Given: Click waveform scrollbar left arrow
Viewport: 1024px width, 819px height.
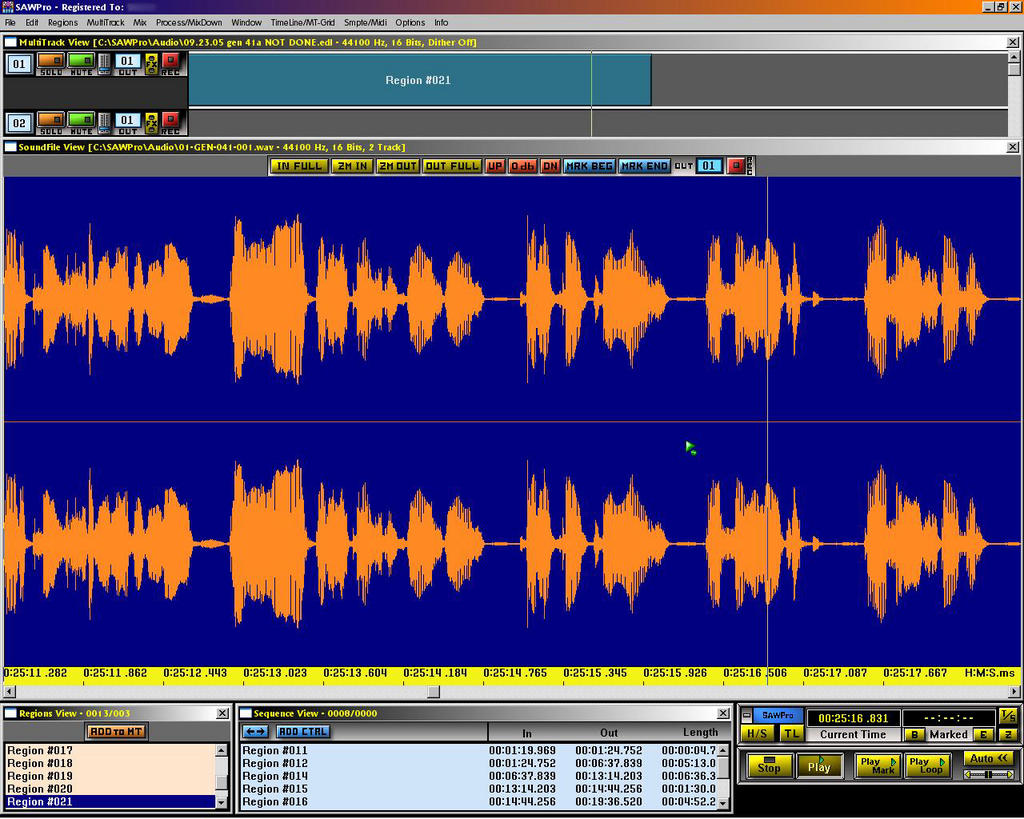Looking at the screenshot, I should (x=9, y=692).
